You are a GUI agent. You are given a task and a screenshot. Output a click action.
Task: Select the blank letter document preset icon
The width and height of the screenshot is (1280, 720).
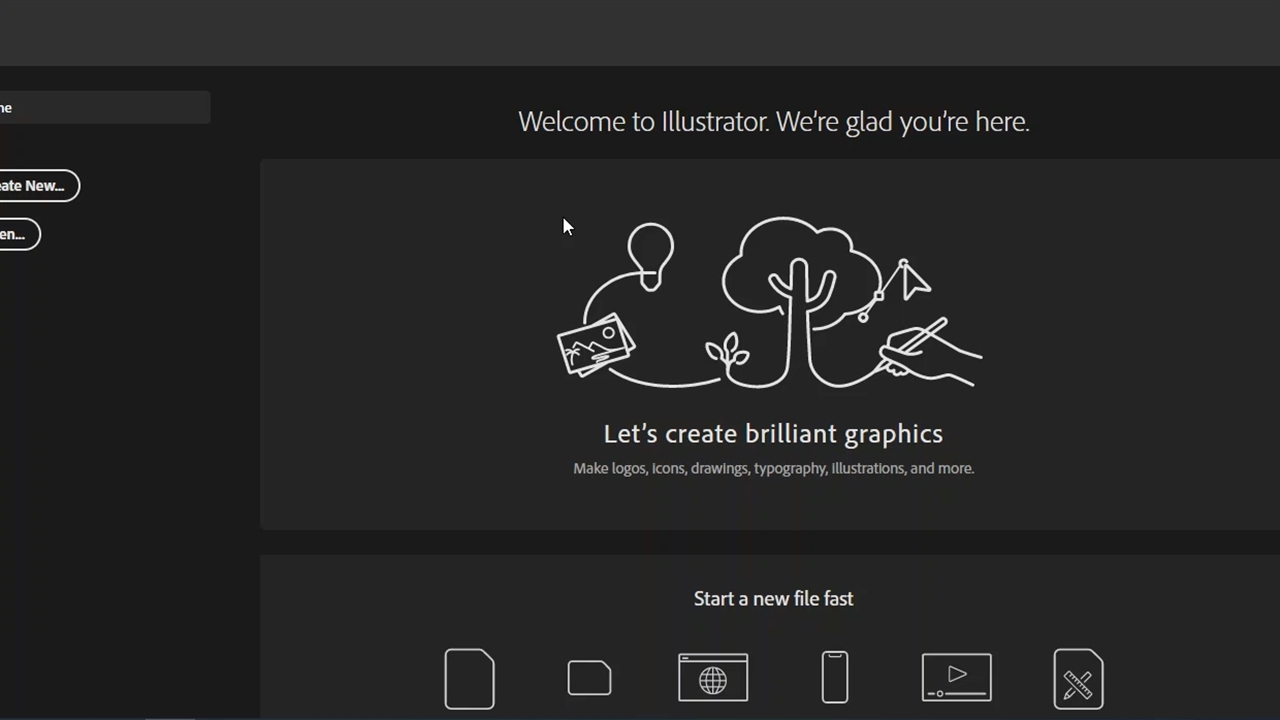coord(469,679)
